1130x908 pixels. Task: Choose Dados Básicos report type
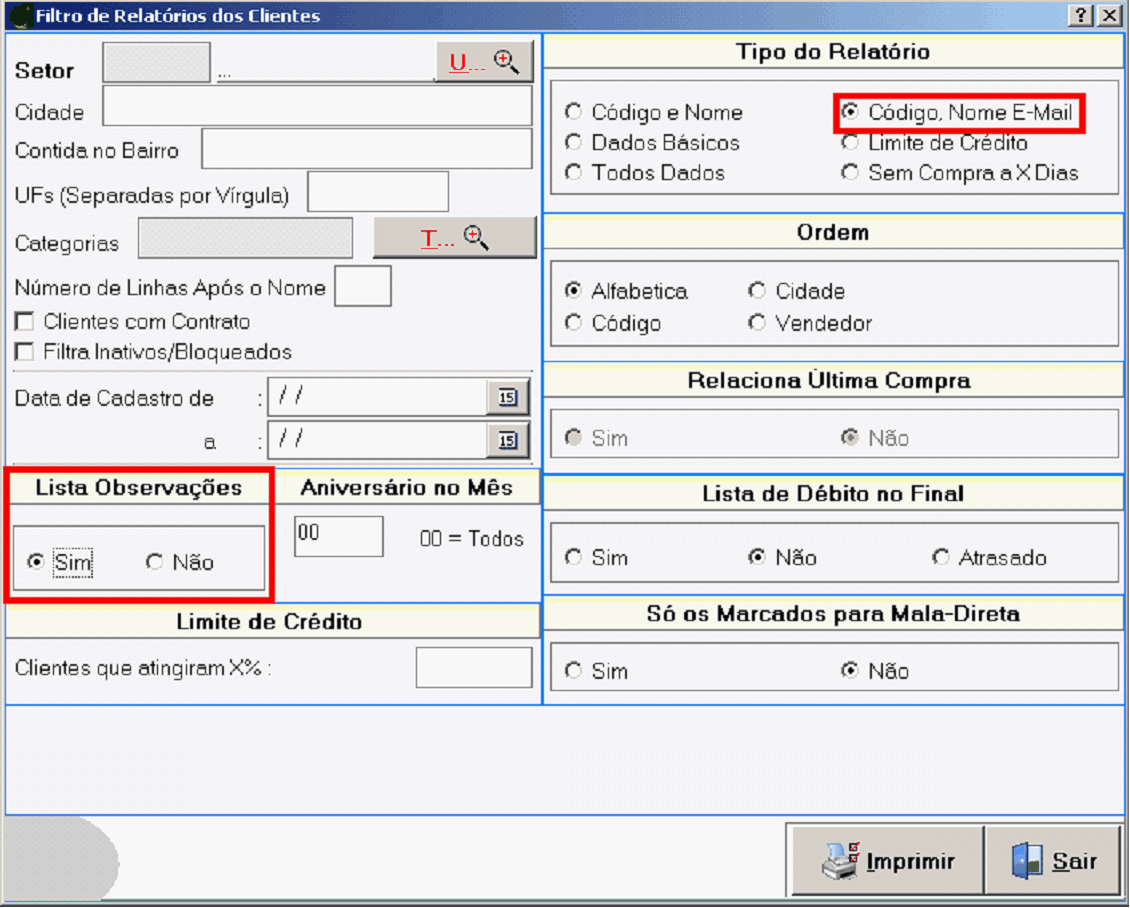574,142
